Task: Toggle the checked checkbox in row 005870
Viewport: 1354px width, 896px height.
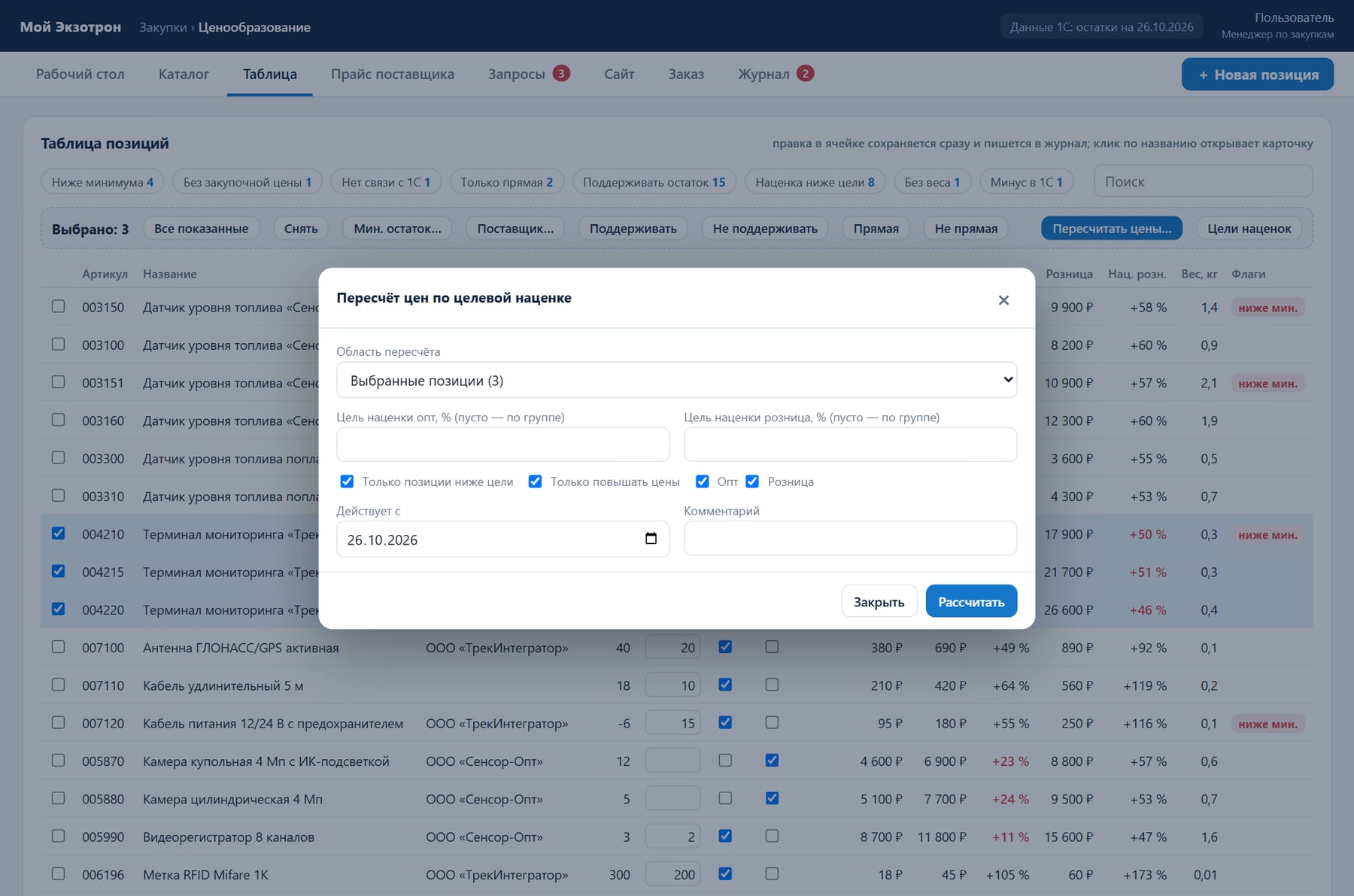Action: 772,760
